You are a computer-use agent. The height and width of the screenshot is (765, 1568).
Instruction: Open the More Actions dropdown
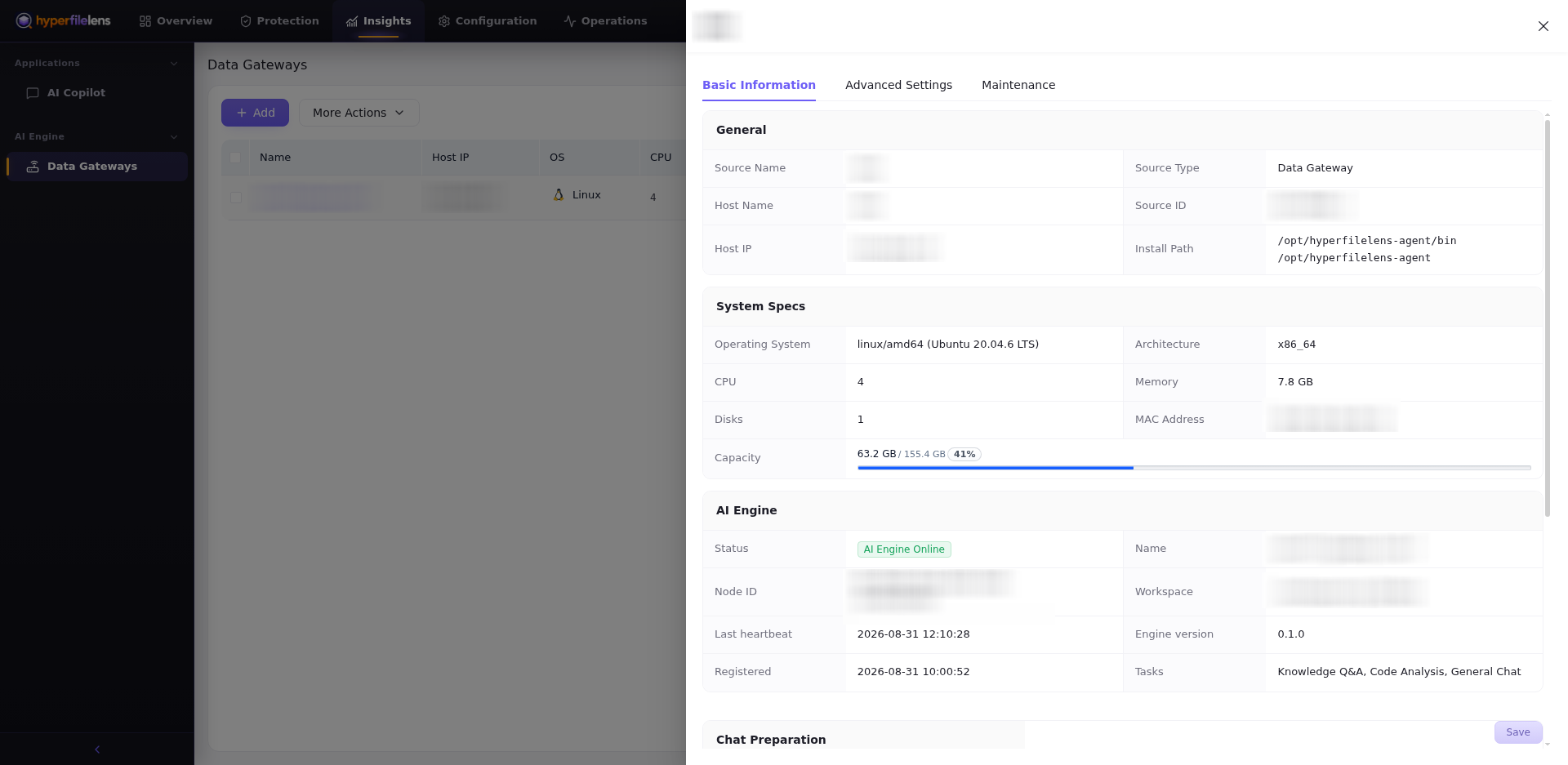pos(359,113)
